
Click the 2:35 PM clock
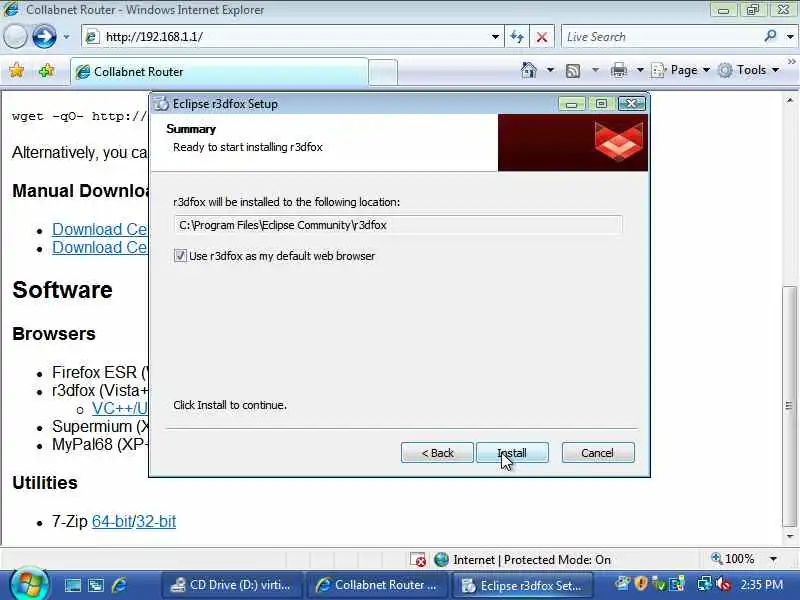pyautogui.click(x=762, y=584)
